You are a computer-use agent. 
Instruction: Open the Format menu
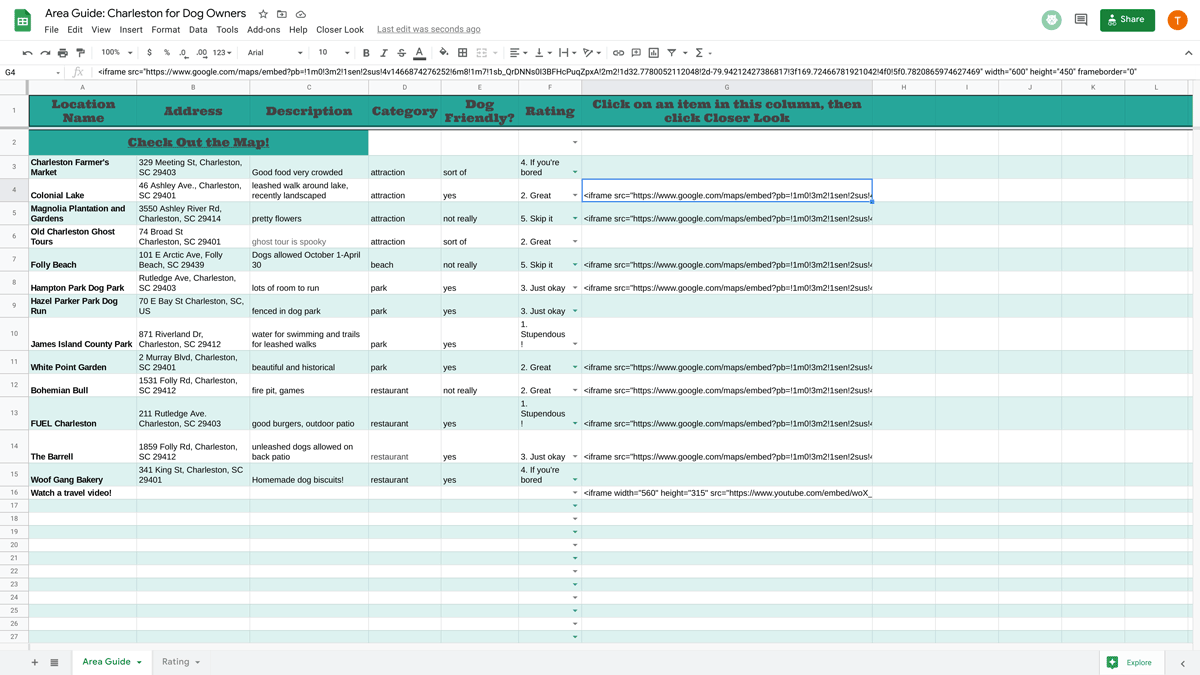click(166, 30)
